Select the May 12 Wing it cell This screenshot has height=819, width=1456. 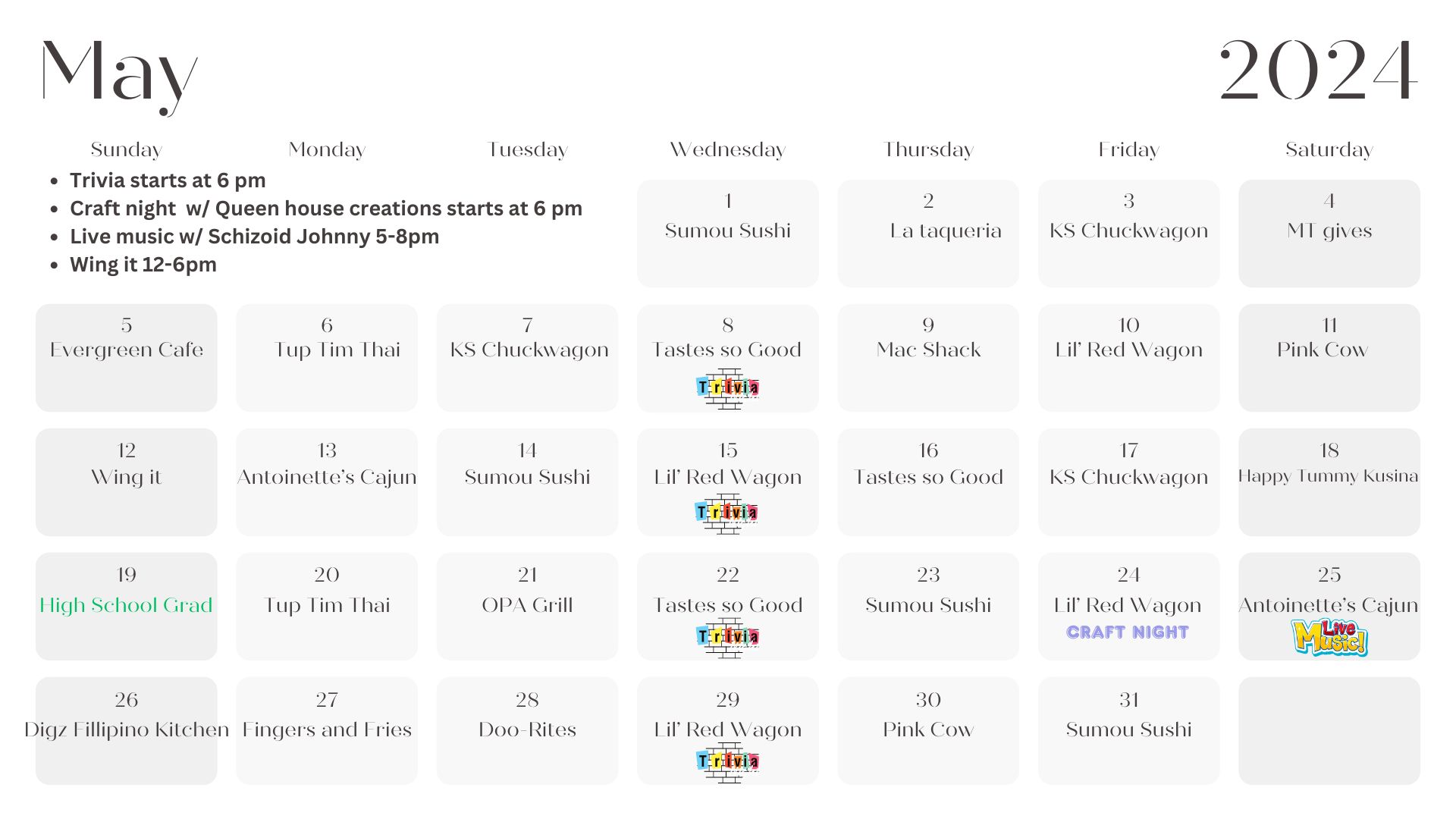[126, 482]
